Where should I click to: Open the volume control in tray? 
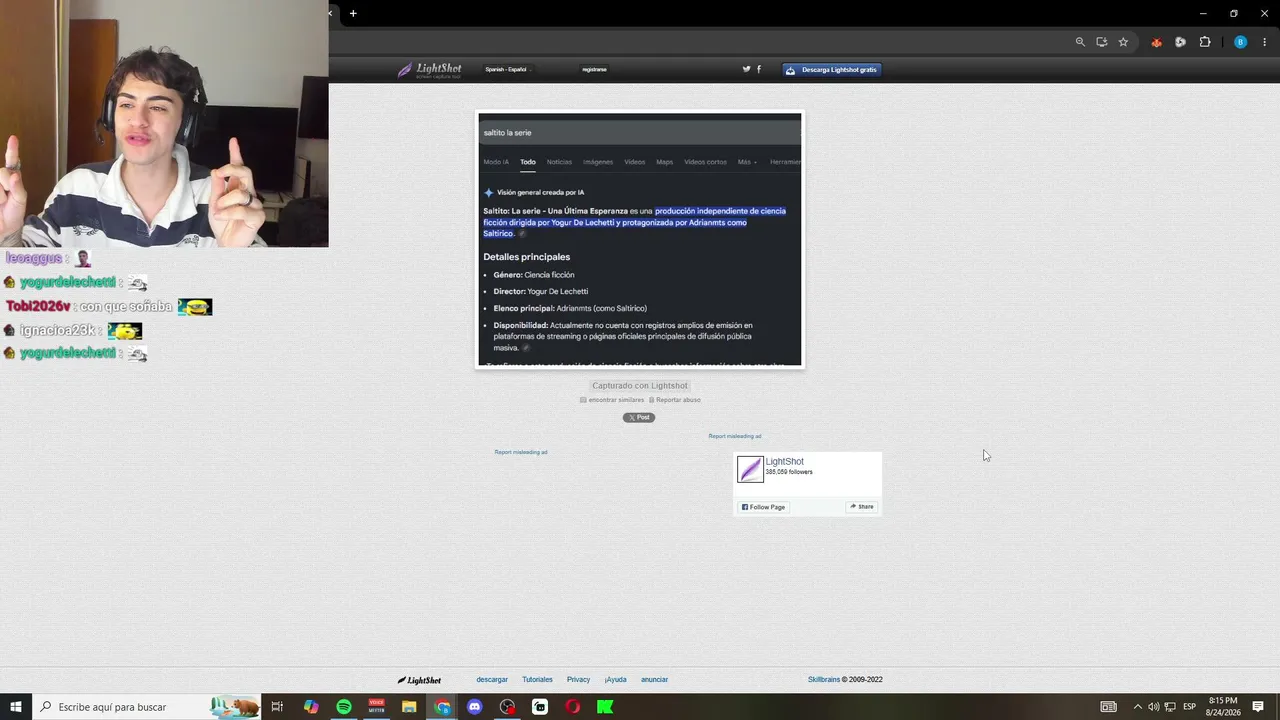pyautogui.click(x=1153, y=707)
